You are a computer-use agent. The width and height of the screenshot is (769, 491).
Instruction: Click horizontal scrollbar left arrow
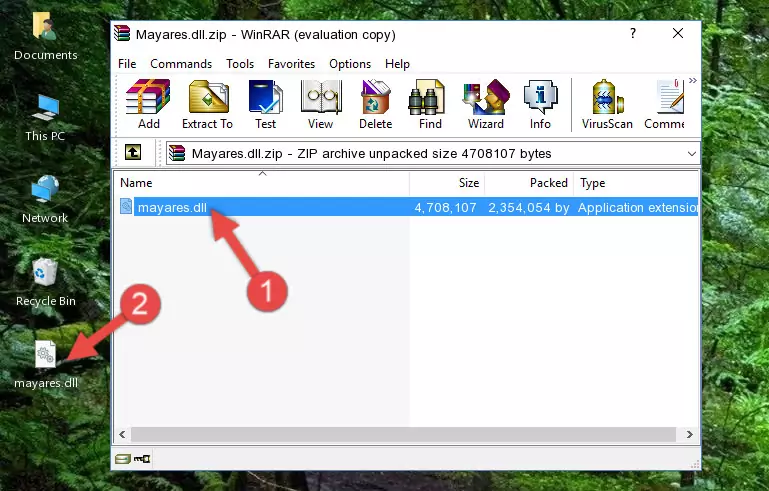tap(122, 434)
